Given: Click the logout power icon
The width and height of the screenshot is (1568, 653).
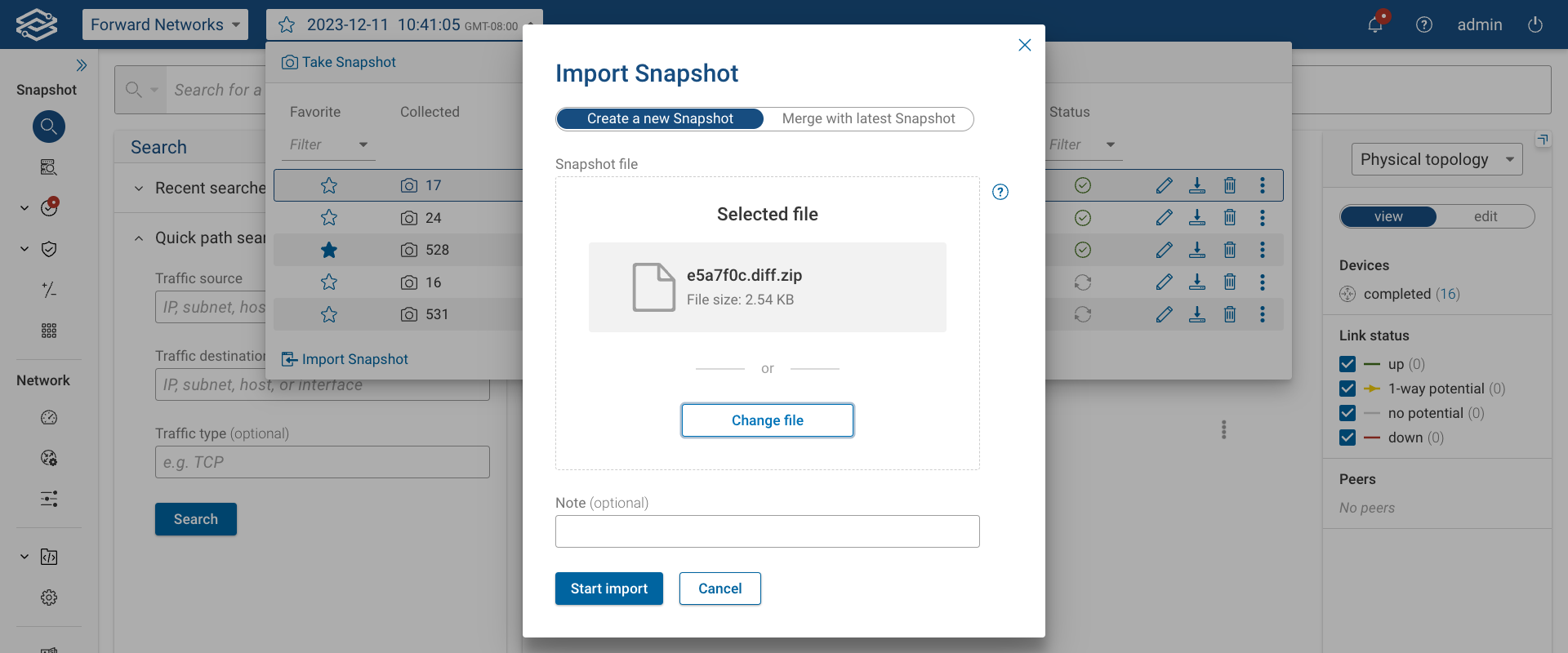Looking at the screenshot, I should 1535,24.
